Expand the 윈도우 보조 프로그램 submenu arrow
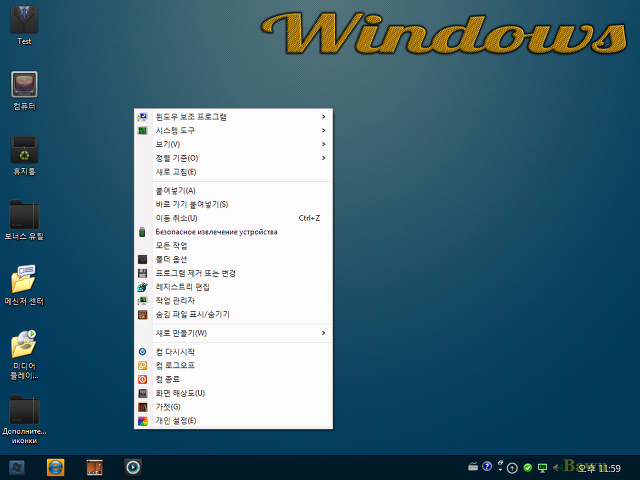 (x=323, y=117)
